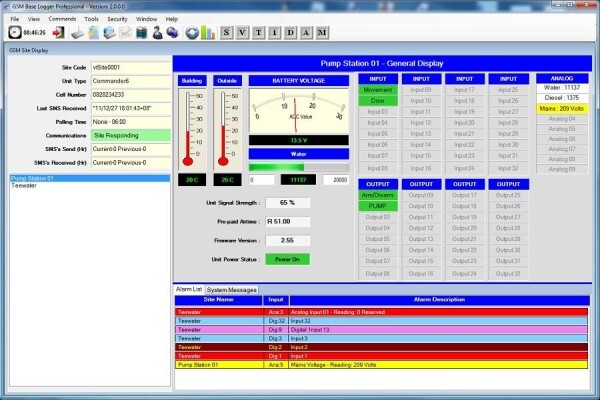The height and width of the screenshot is (400, 600).
Task: Select the pink Digital Input 13 alarm row
Action: point(381,330)
